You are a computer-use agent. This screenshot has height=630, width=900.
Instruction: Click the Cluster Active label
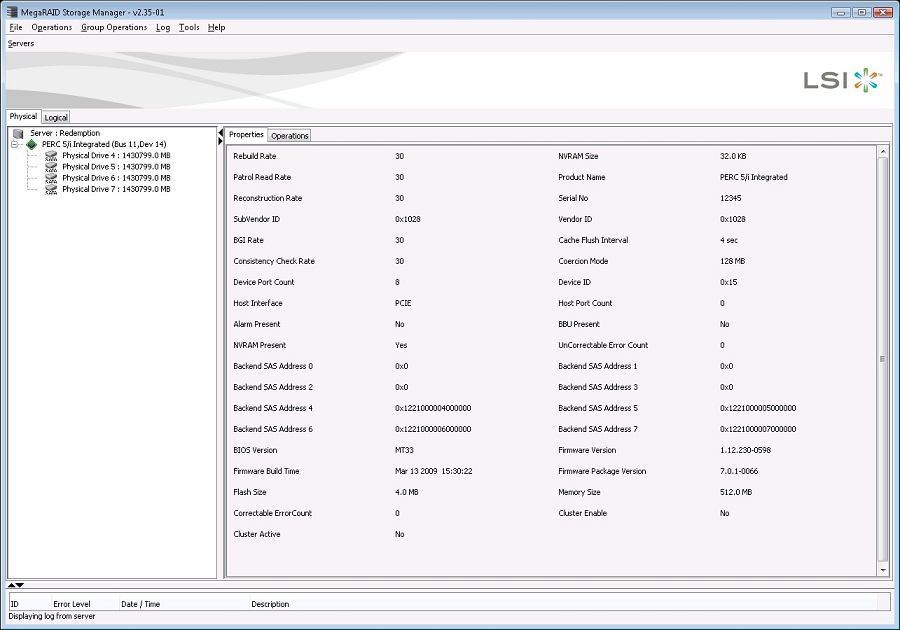click(x=257, y=534)
